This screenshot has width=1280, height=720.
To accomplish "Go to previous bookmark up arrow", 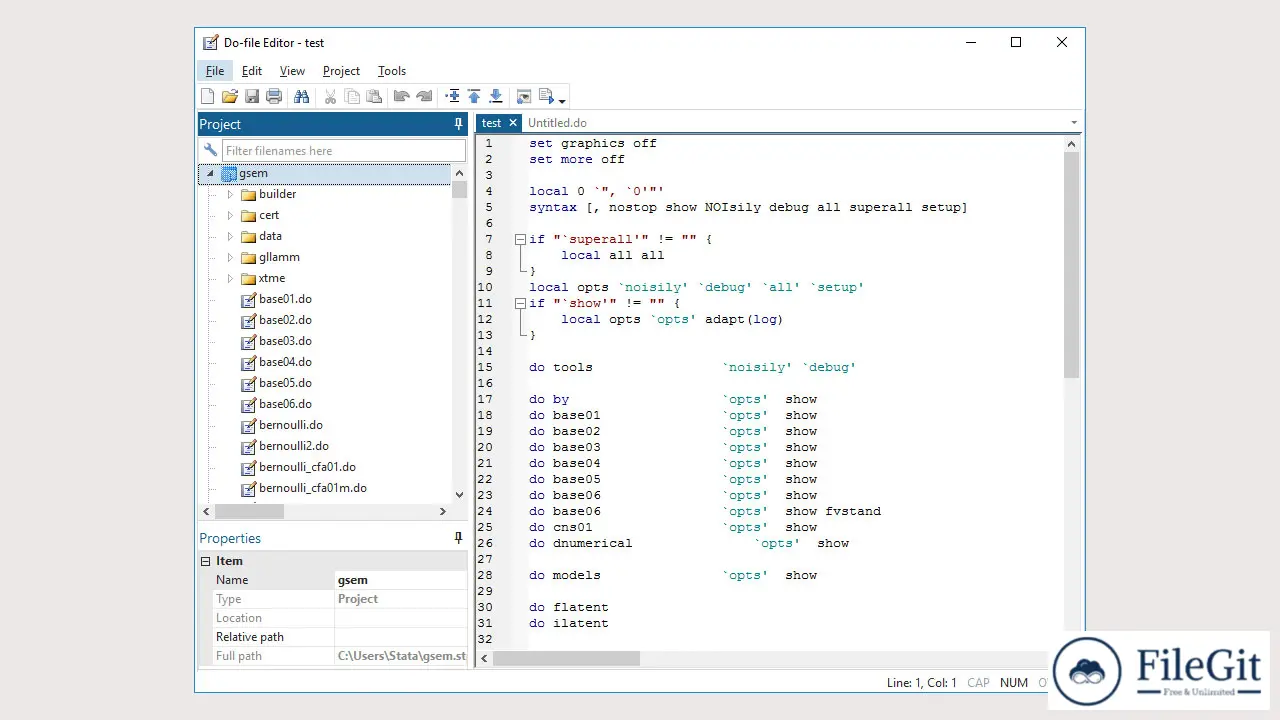I will click(x=474, y=96).
